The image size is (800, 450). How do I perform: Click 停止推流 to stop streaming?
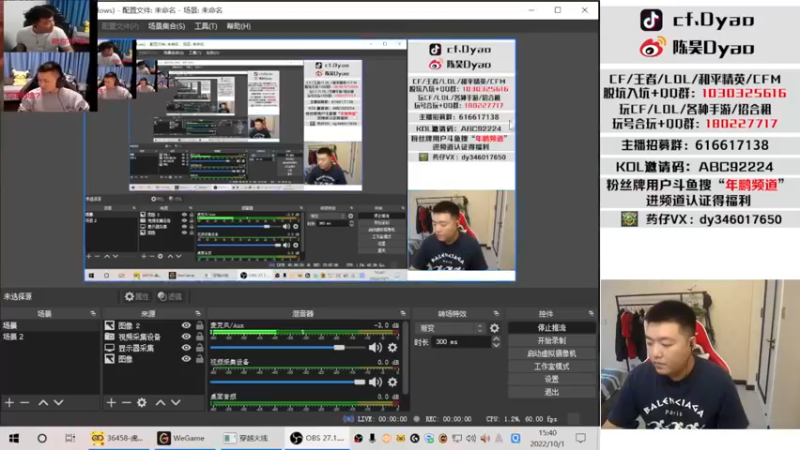coord(552,328)
